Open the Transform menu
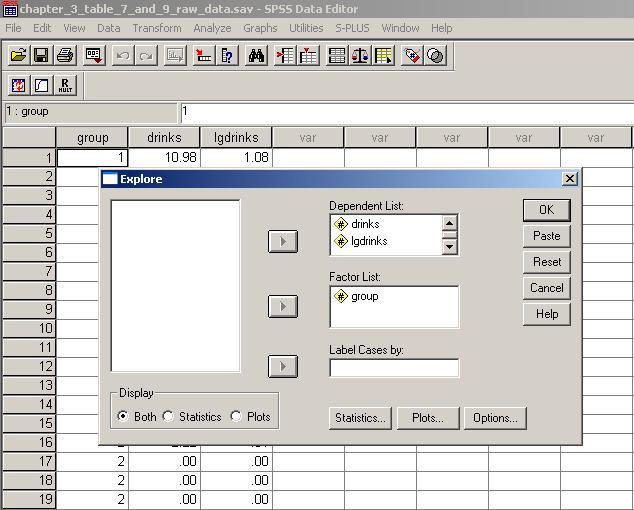 [157, 28]
